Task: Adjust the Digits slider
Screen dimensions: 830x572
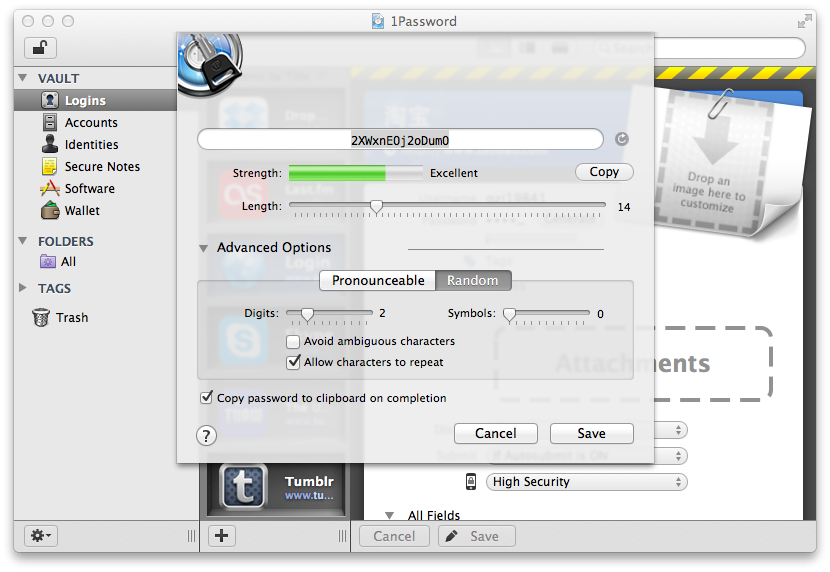Action: pyautogui.click(x=307, y=314)
